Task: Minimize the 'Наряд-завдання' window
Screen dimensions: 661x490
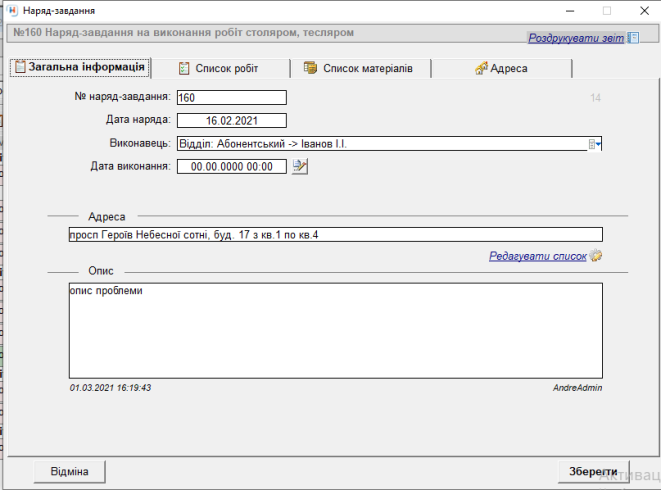Action: tap(561, 10)
